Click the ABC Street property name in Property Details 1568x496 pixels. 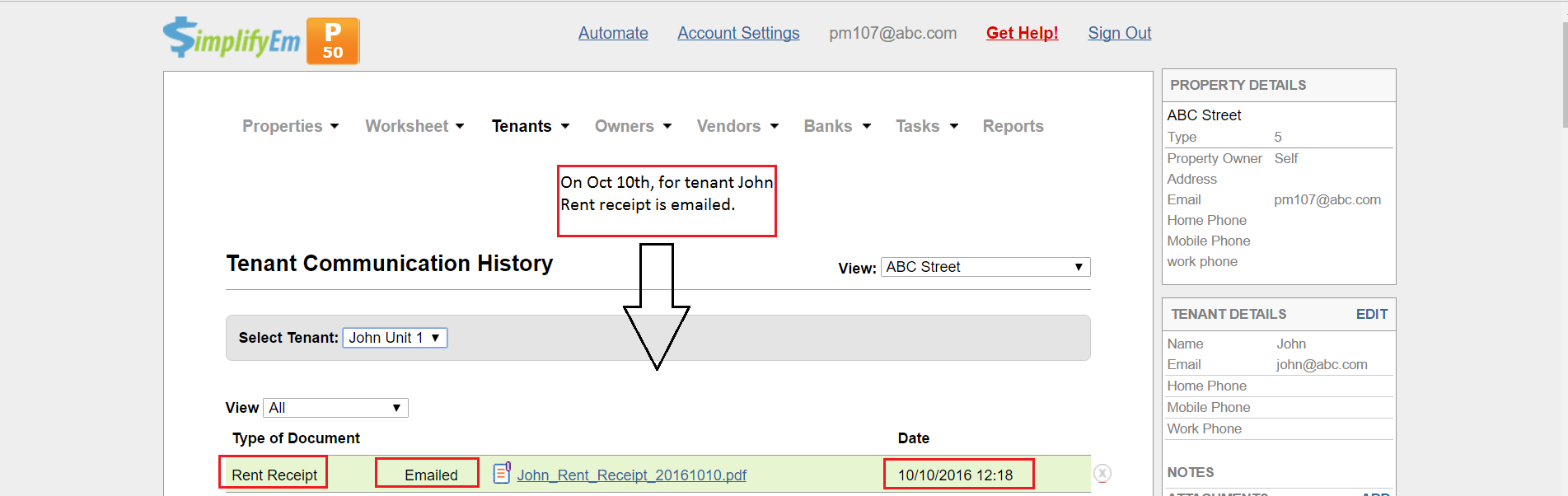[x=1204, y=115]
